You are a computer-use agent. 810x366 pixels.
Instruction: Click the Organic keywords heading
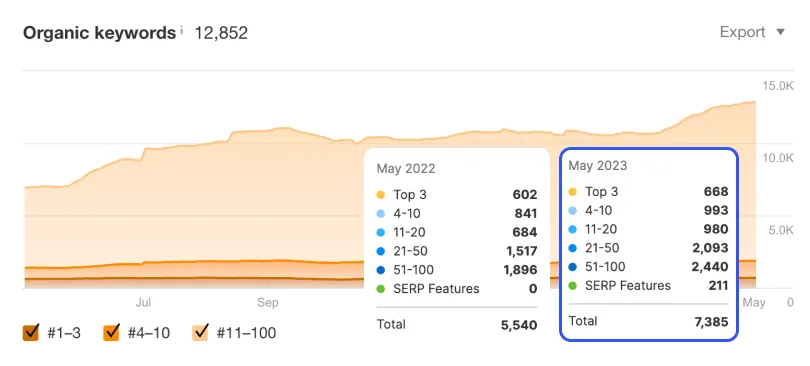click(99, 33)
